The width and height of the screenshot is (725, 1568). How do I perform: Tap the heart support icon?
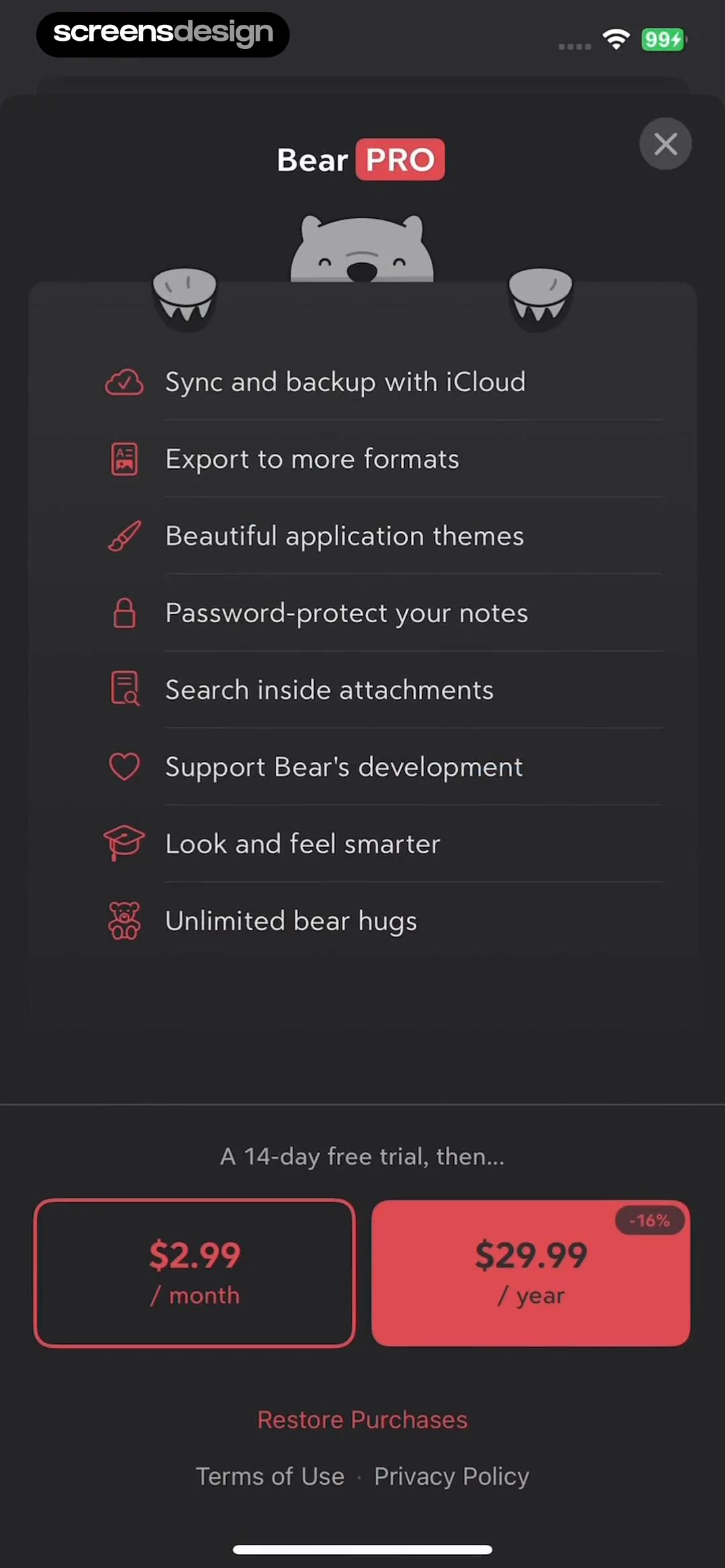124,767
